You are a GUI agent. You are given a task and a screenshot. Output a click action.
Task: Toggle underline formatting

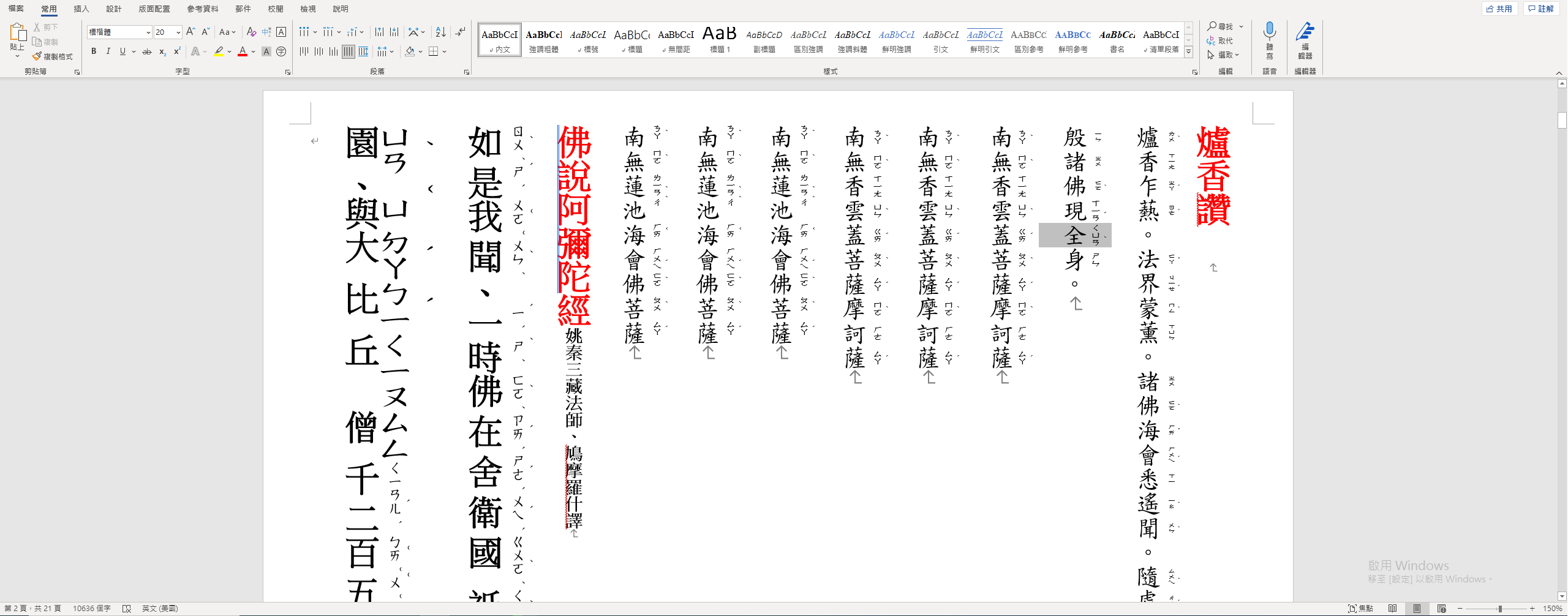[x=123, y=51]
